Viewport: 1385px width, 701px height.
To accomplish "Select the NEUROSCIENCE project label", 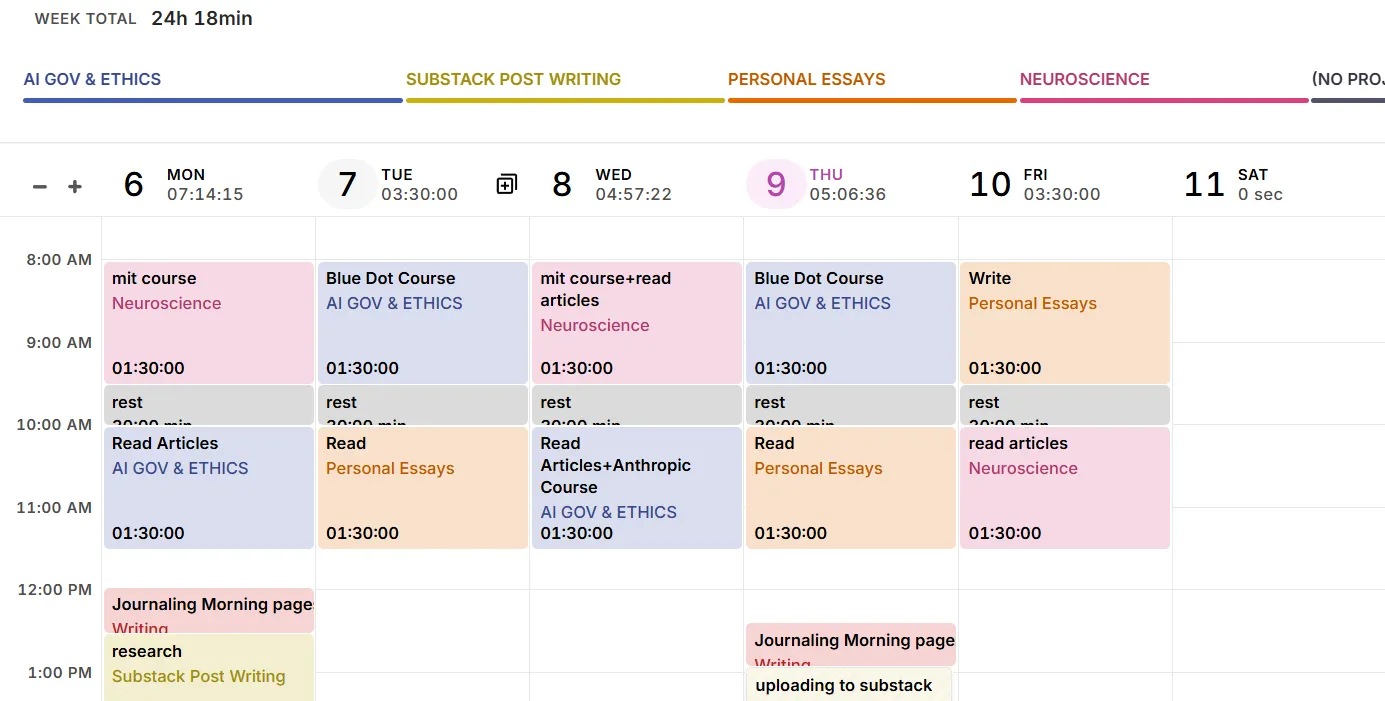I will click(x=1085, y=79).
